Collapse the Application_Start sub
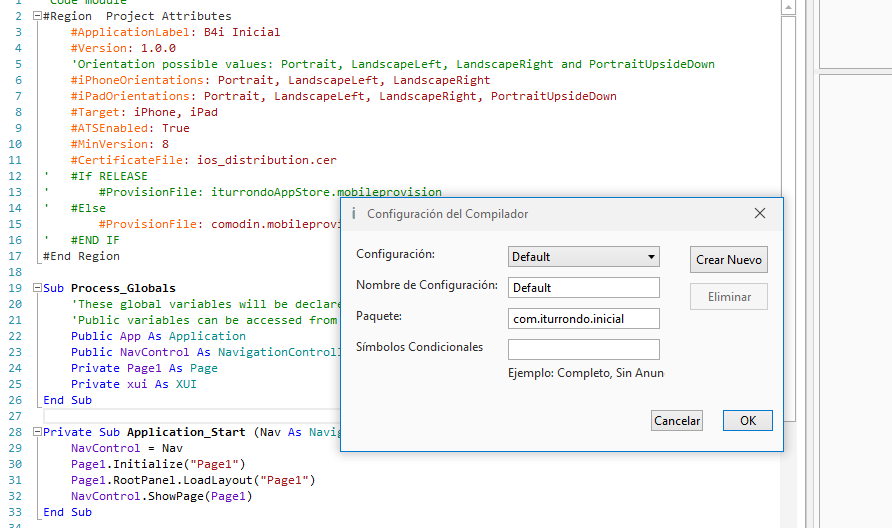 [x=37, y=432]
